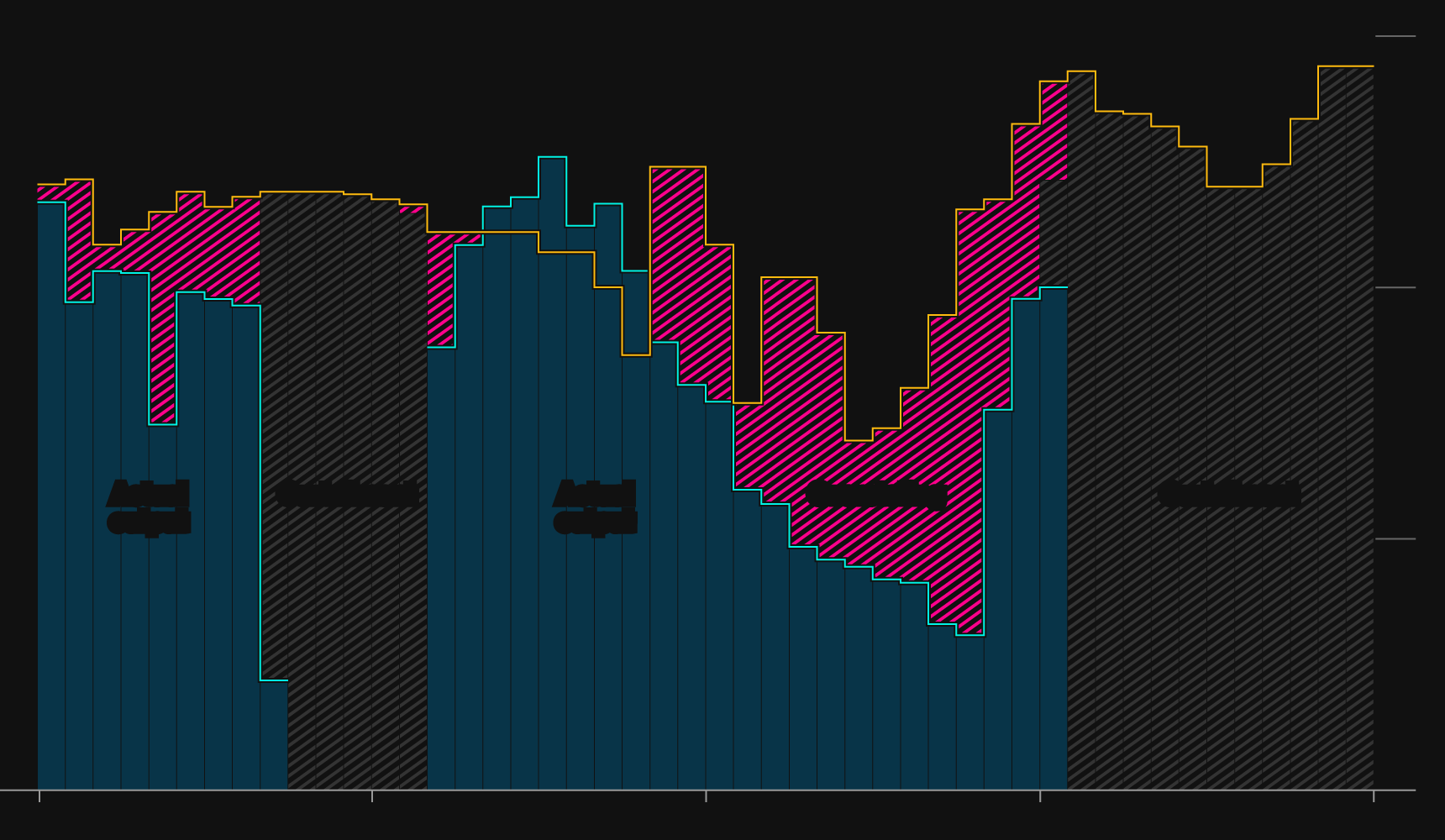Click the left "Actual output" label
Viewport: 1445px width, 840px height.
[x=149, y=507]
